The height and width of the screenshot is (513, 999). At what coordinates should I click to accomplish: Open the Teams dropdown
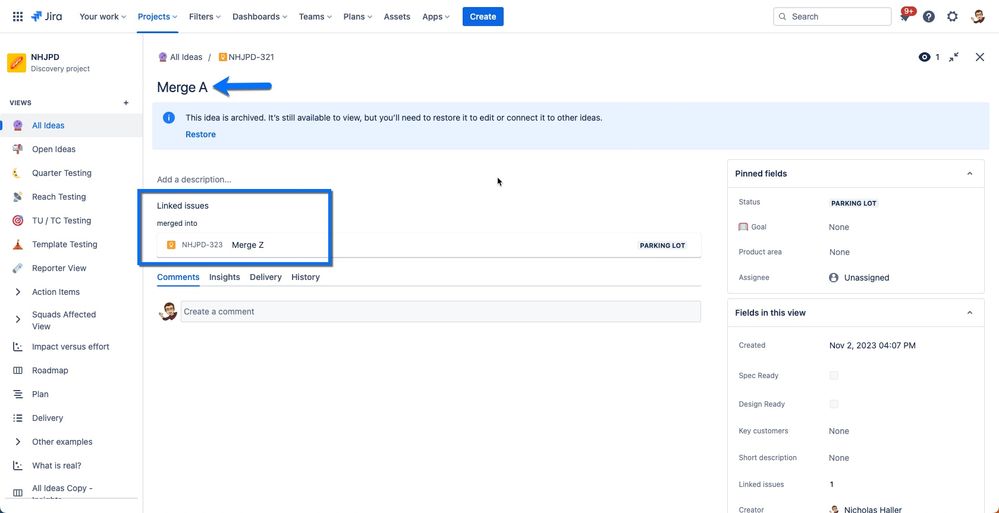tap(315, 17)
